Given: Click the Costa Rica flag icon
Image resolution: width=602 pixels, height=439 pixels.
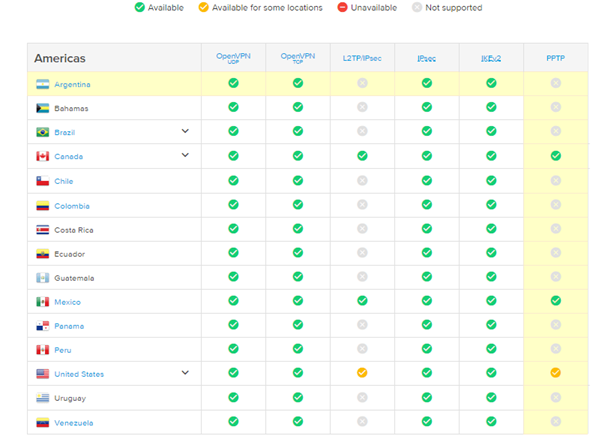Looking at the screenshot, I should (43, 230).
